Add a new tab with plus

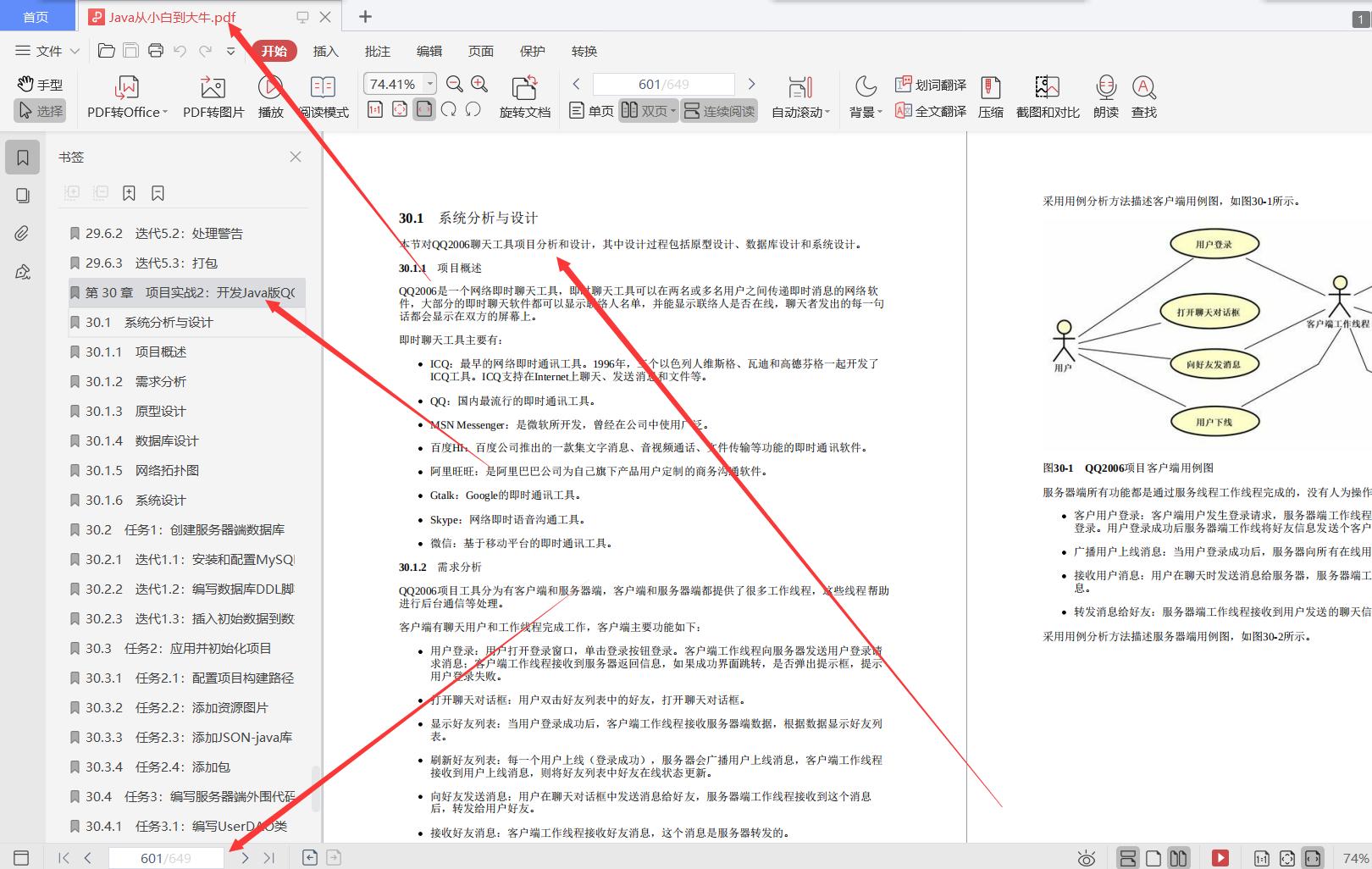click(365, 16)
